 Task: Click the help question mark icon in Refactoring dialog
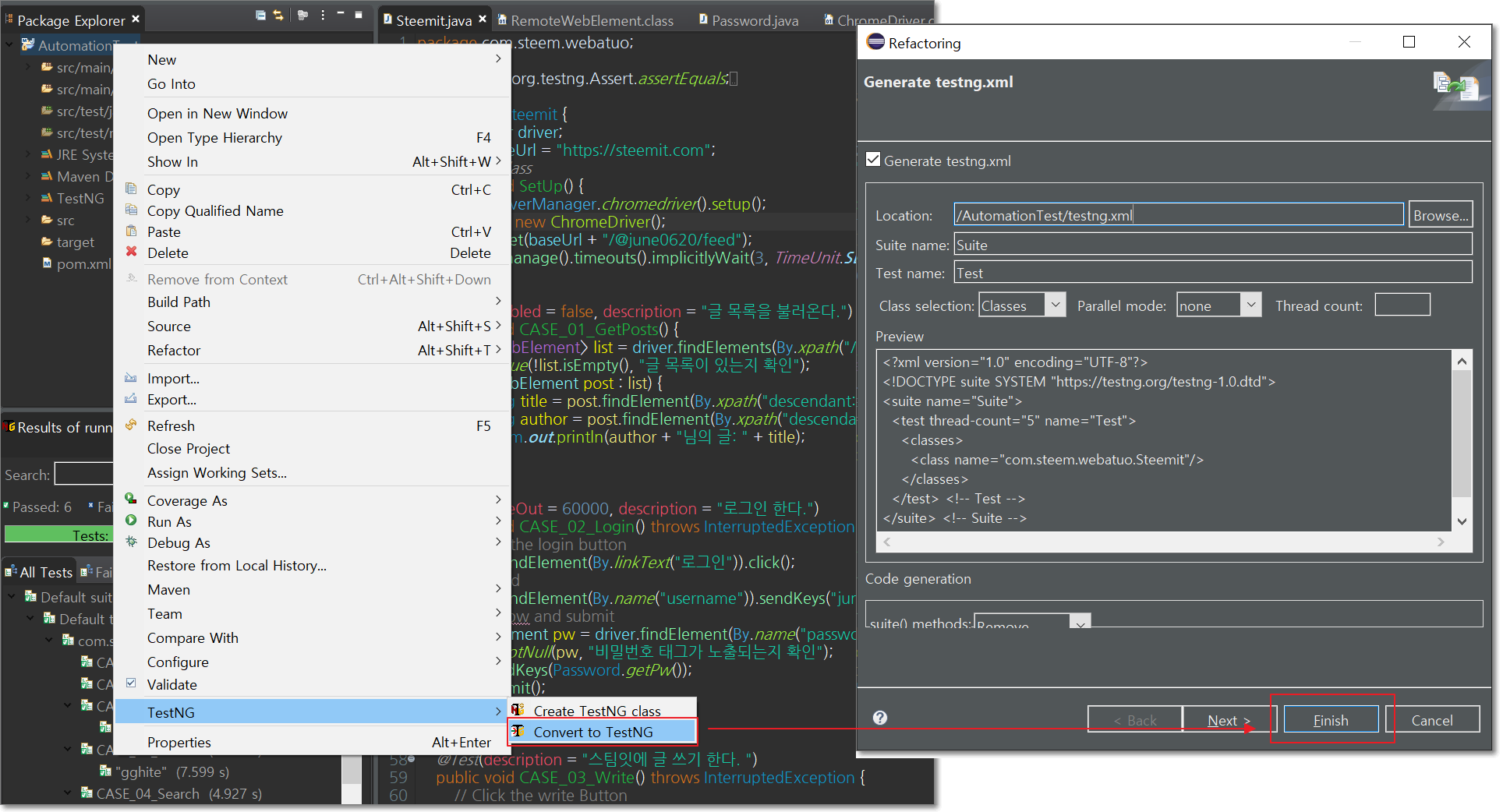[880, 718]
